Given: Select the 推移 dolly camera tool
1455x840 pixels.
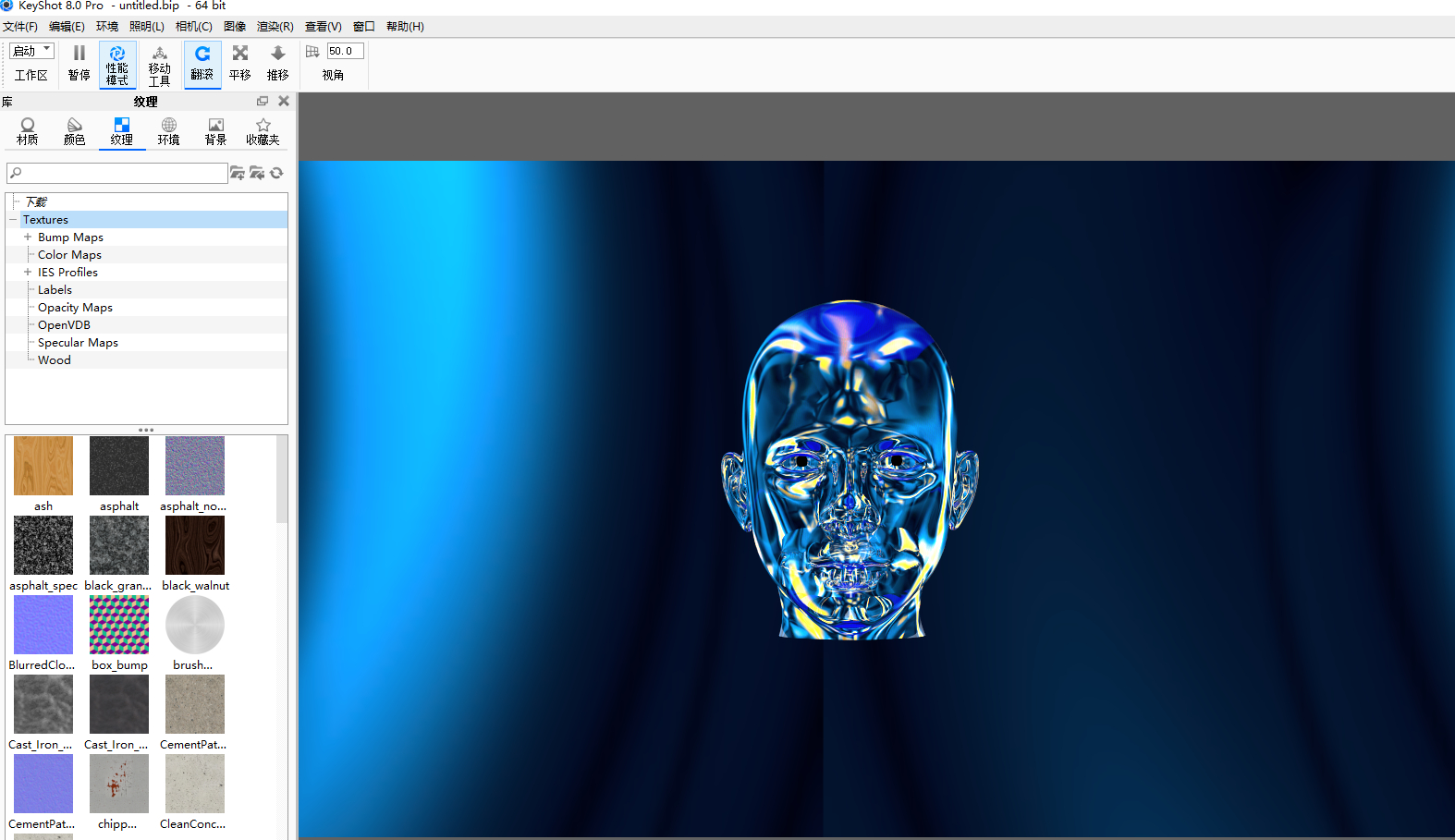Looking at the screenshot, I should (x=278, y=64).
